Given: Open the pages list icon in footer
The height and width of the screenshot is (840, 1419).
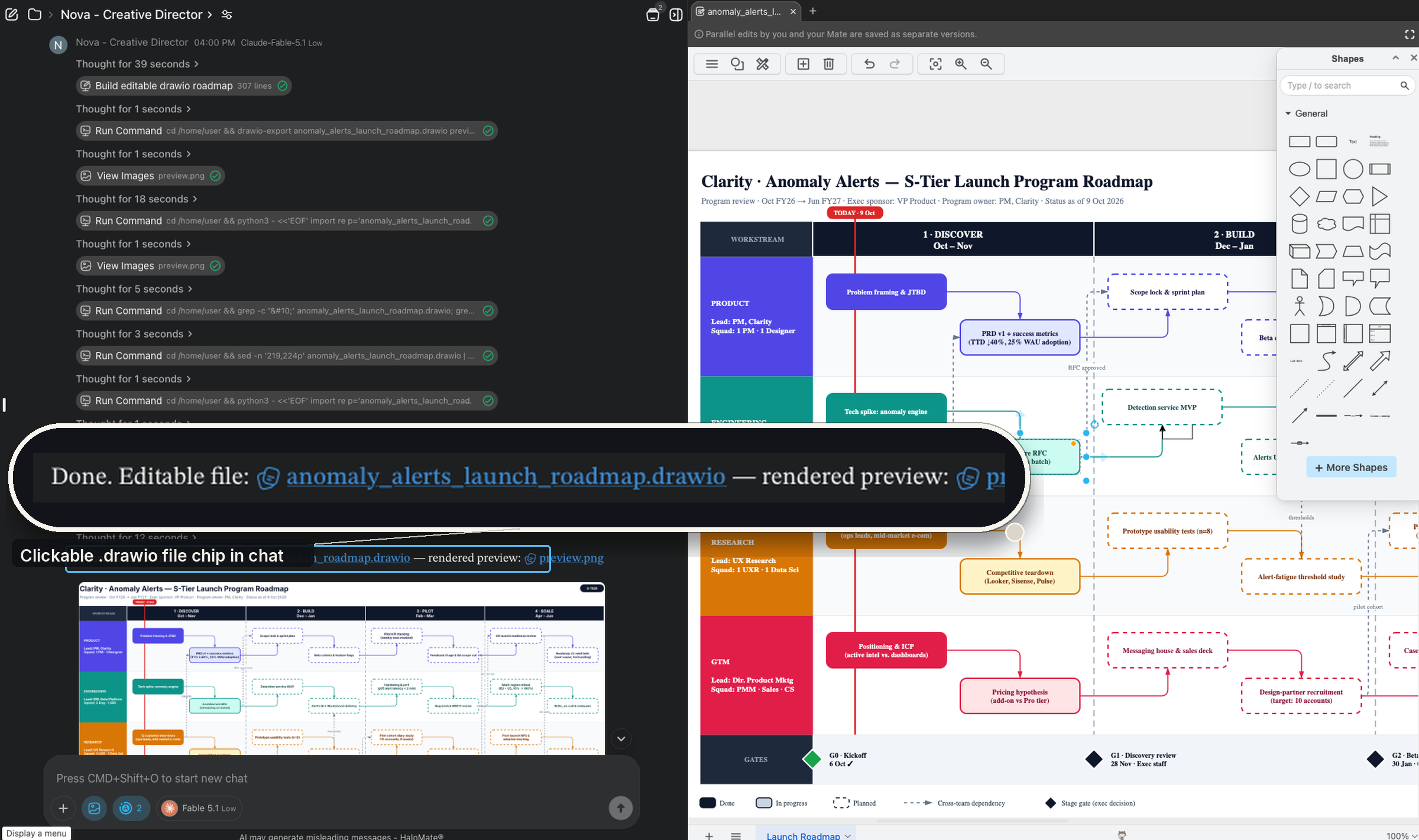Looking at the screenshot, I should 736,835.
